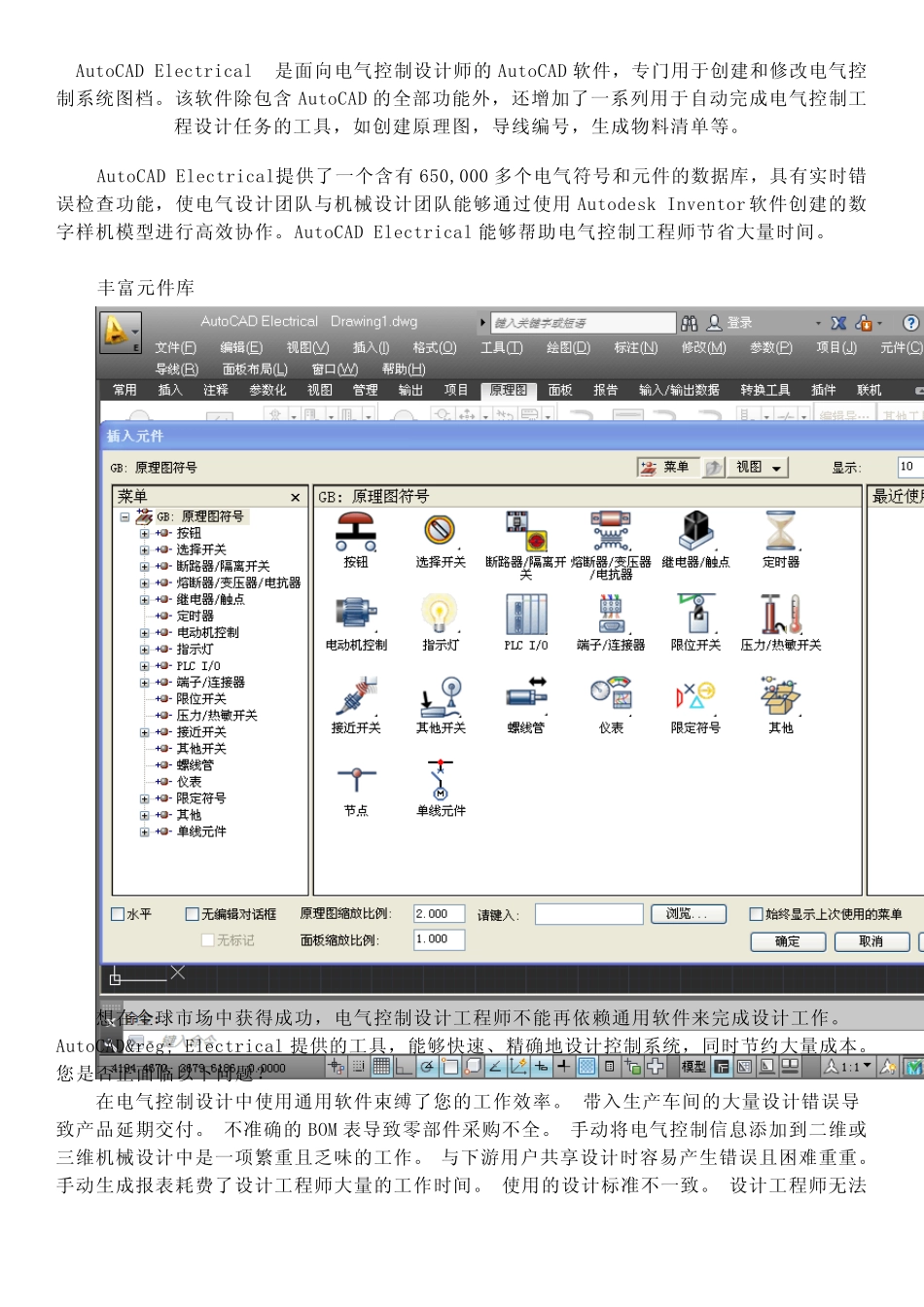Image resolution: width=924 pixels, height=1307 pixels.
Task: Click the 请键入 text input field
Action: pyautogui.click(x=588, y=914)
